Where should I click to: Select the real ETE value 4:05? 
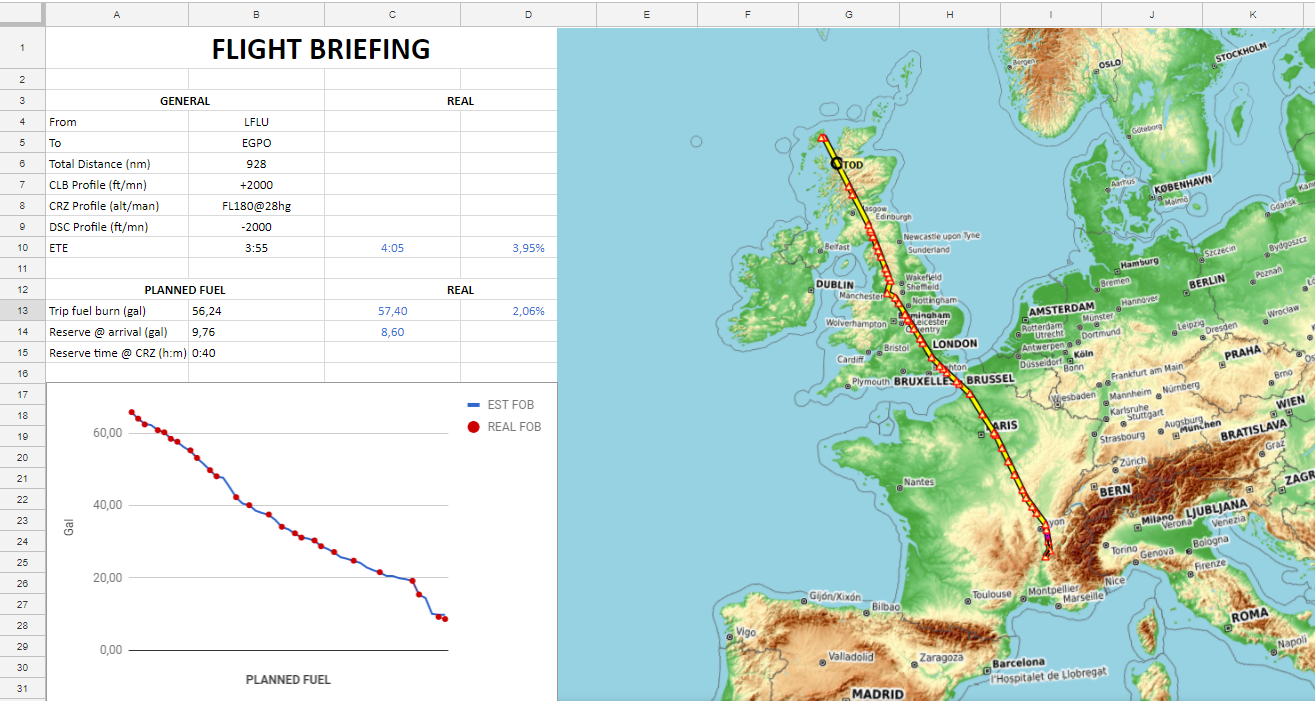click(392, 248)
